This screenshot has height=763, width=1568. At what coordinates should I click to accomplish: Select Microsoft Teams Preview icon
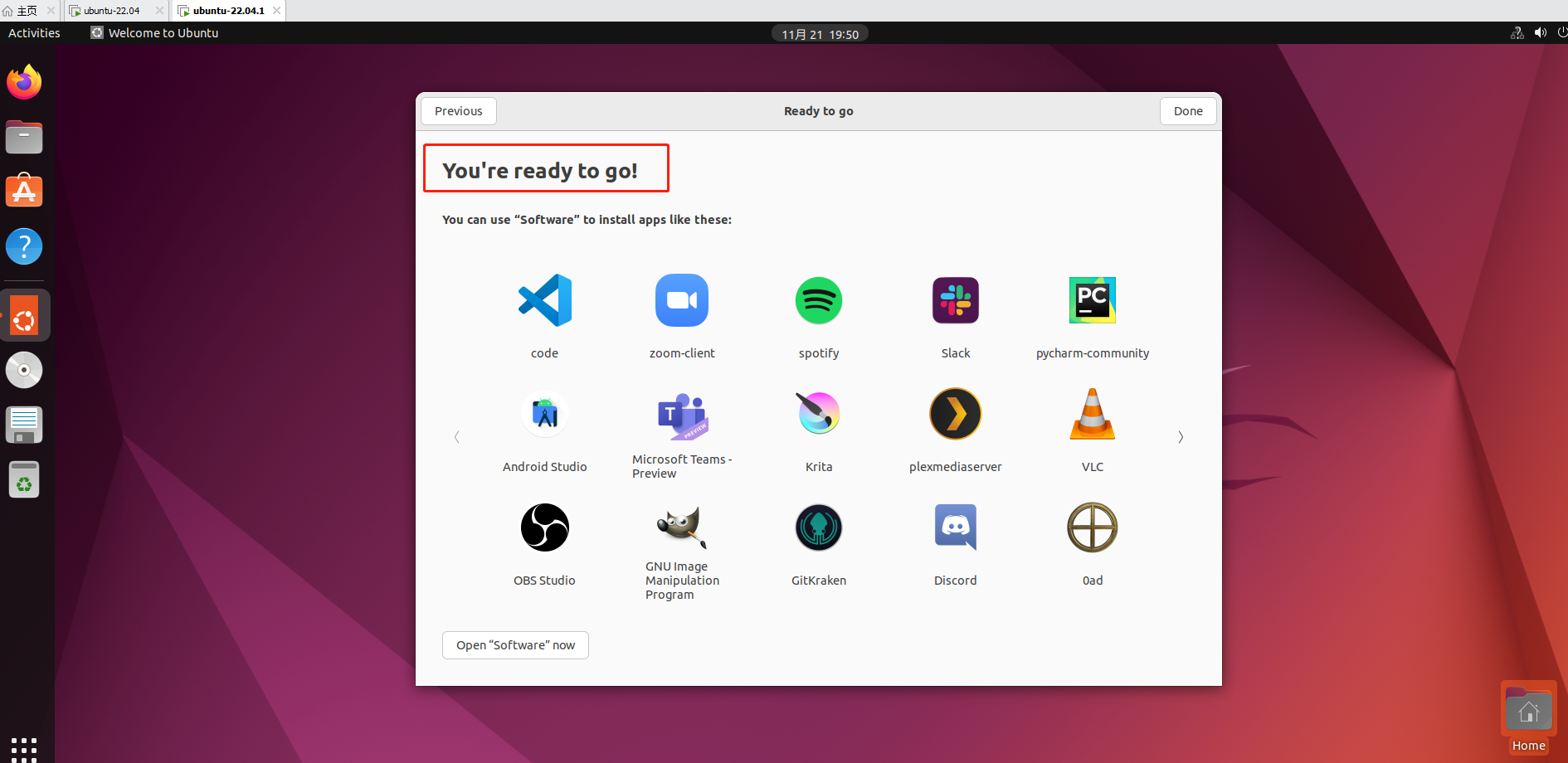tap(682, 416)
